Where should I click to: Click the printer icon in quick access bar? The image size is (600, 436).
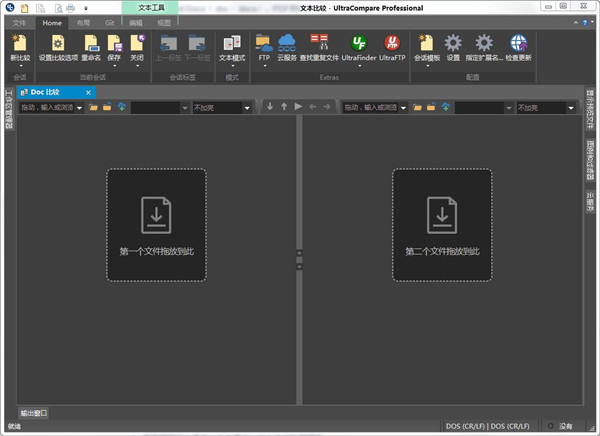[70, 8]
